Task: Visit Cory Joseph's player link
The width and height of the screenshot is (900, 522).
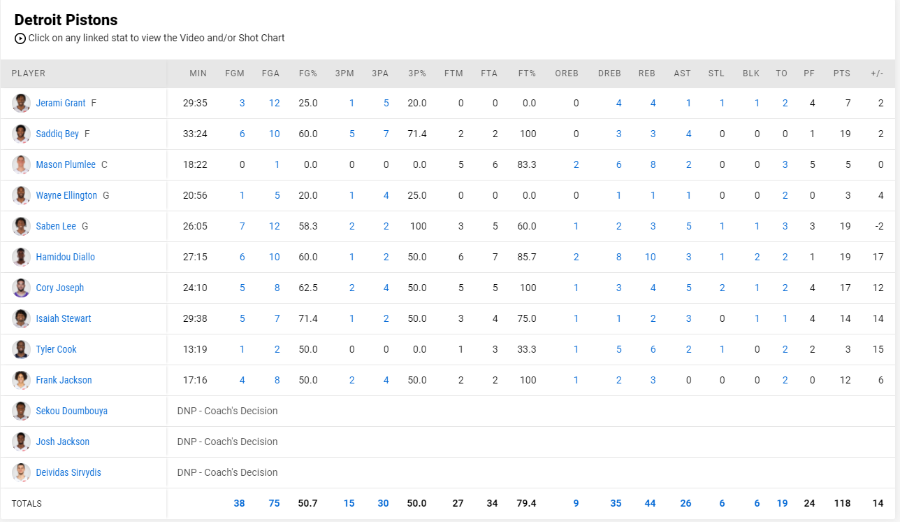Action: point(60,288)
